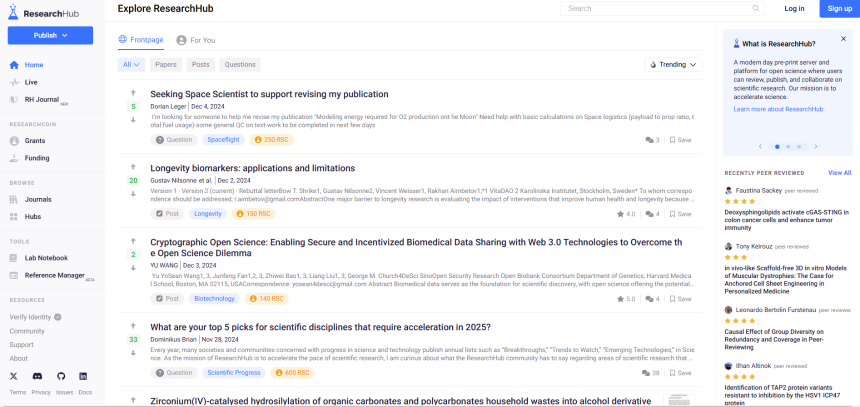Save the Seeking Space Scientist post
The width and height of the screenshot is (860, 407).
coord(680,140)
